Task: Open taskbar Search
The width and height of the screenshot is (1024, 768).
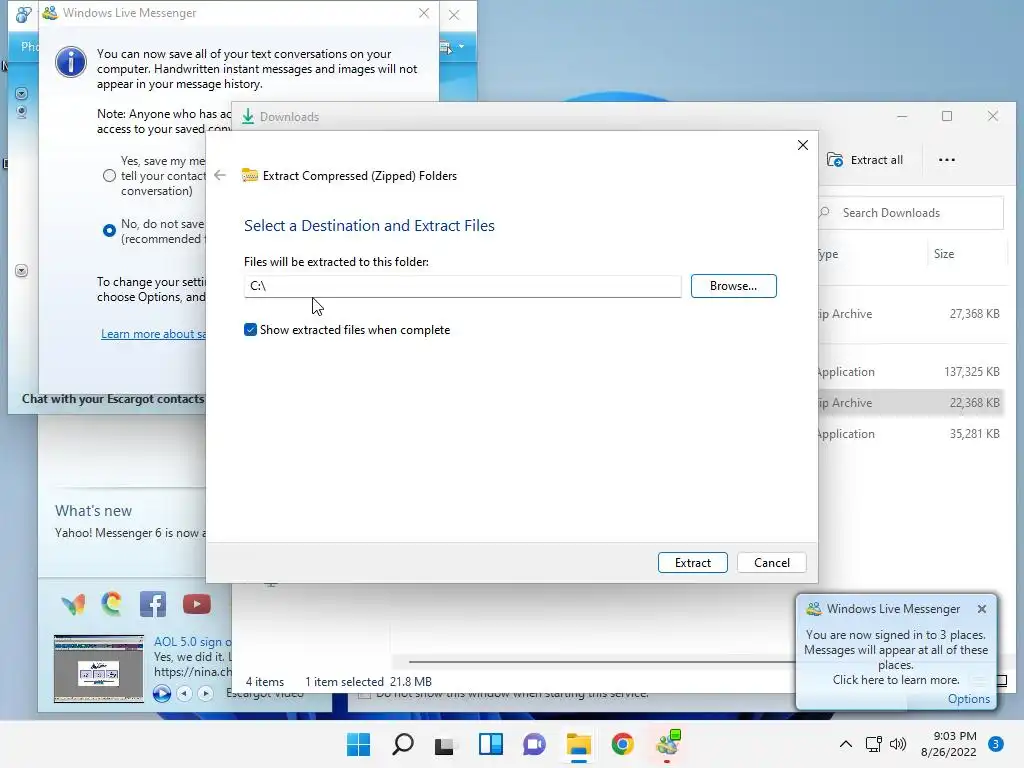Action: coord(402,744)
